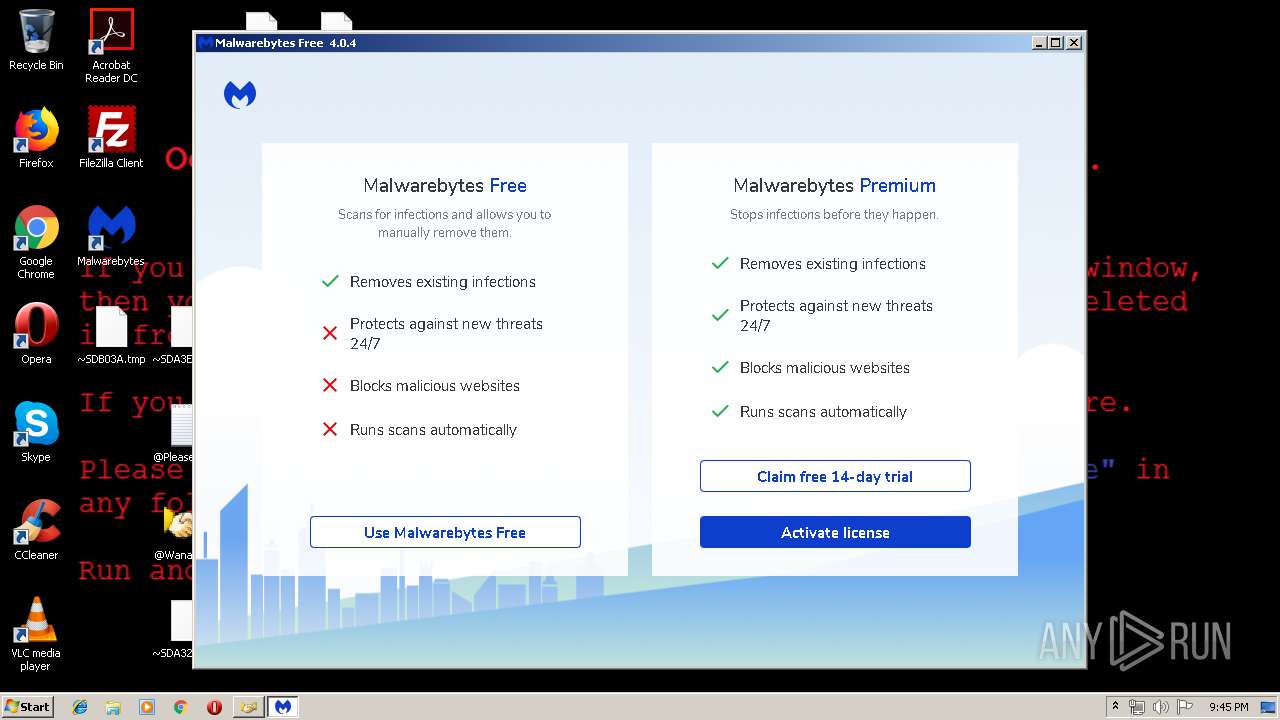Click Use Malwarebytes Free button
The height and width of the screenshot is (720, 1280).
tap(445, 532)
